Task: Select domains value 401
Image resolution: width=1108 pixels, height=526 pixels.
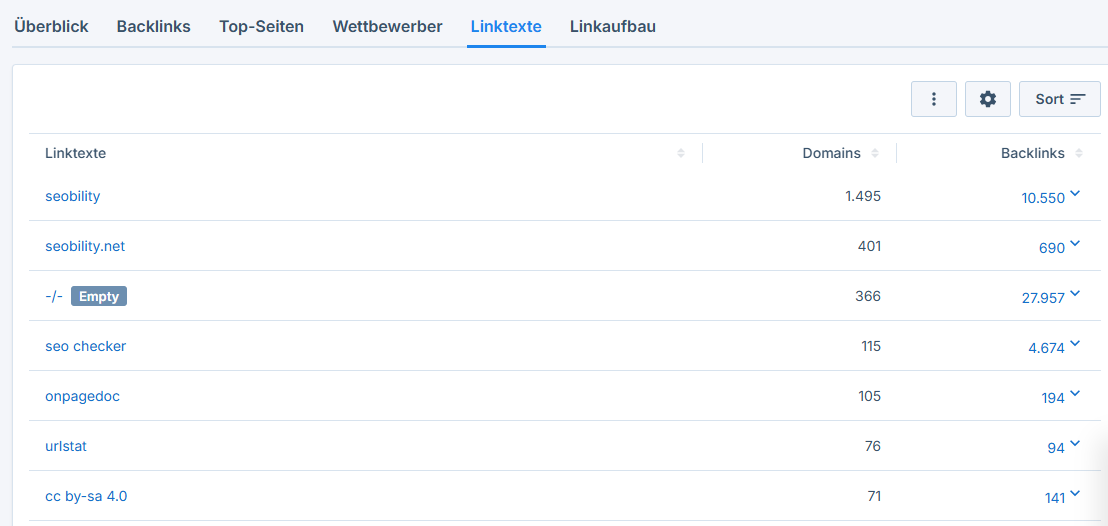Action: [869, 246]
